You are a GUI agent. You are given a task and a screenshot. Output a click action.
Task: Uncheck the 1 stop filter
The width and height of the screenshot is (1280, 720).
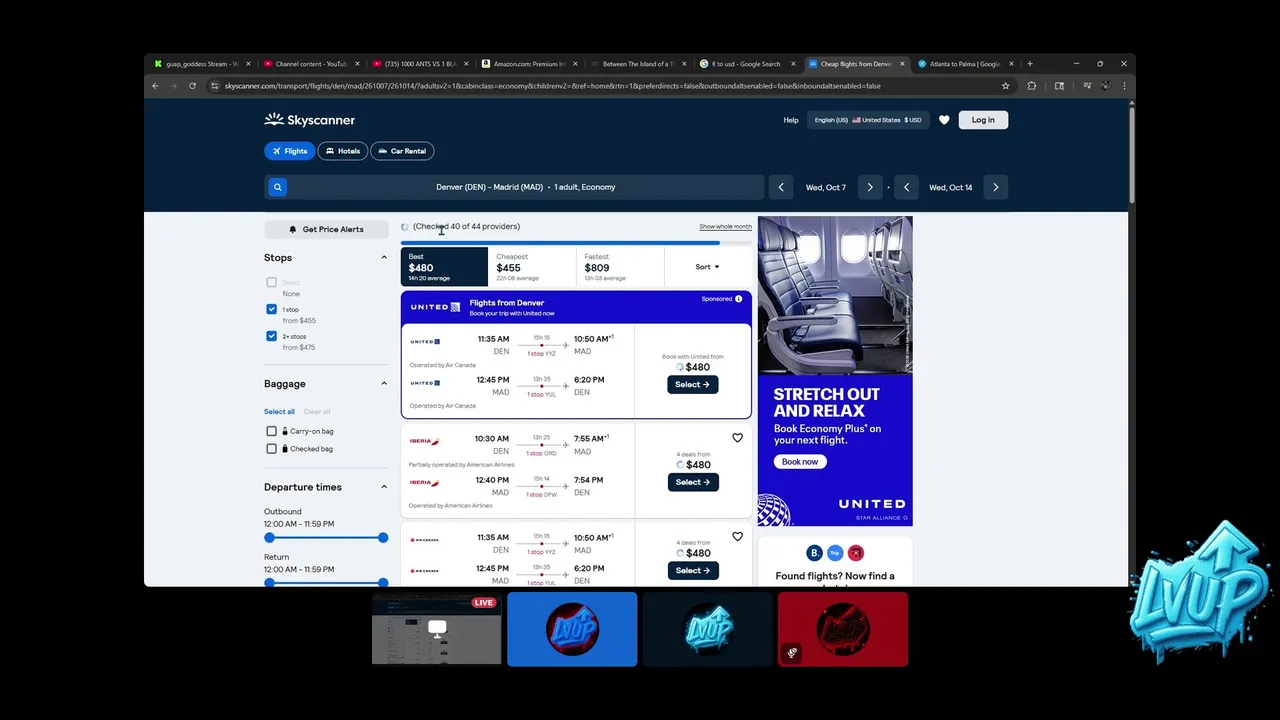coord(271,309)
